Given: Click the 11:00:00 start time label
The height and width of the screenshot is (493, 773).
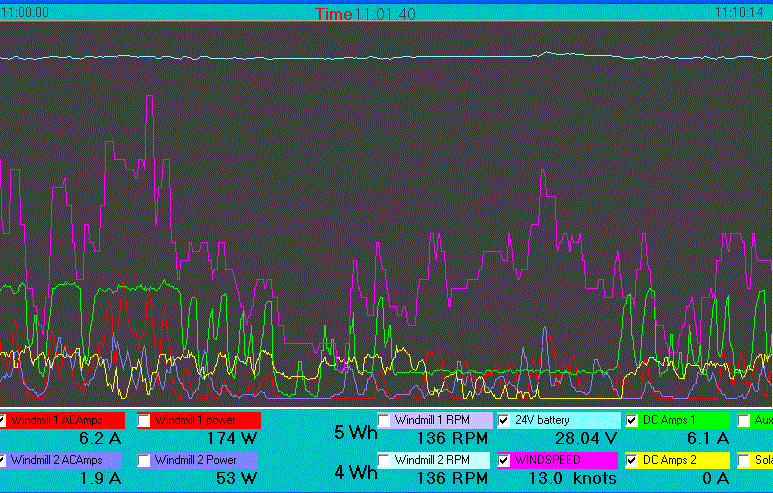Looking at the screenshot, I should click(25, 13).
